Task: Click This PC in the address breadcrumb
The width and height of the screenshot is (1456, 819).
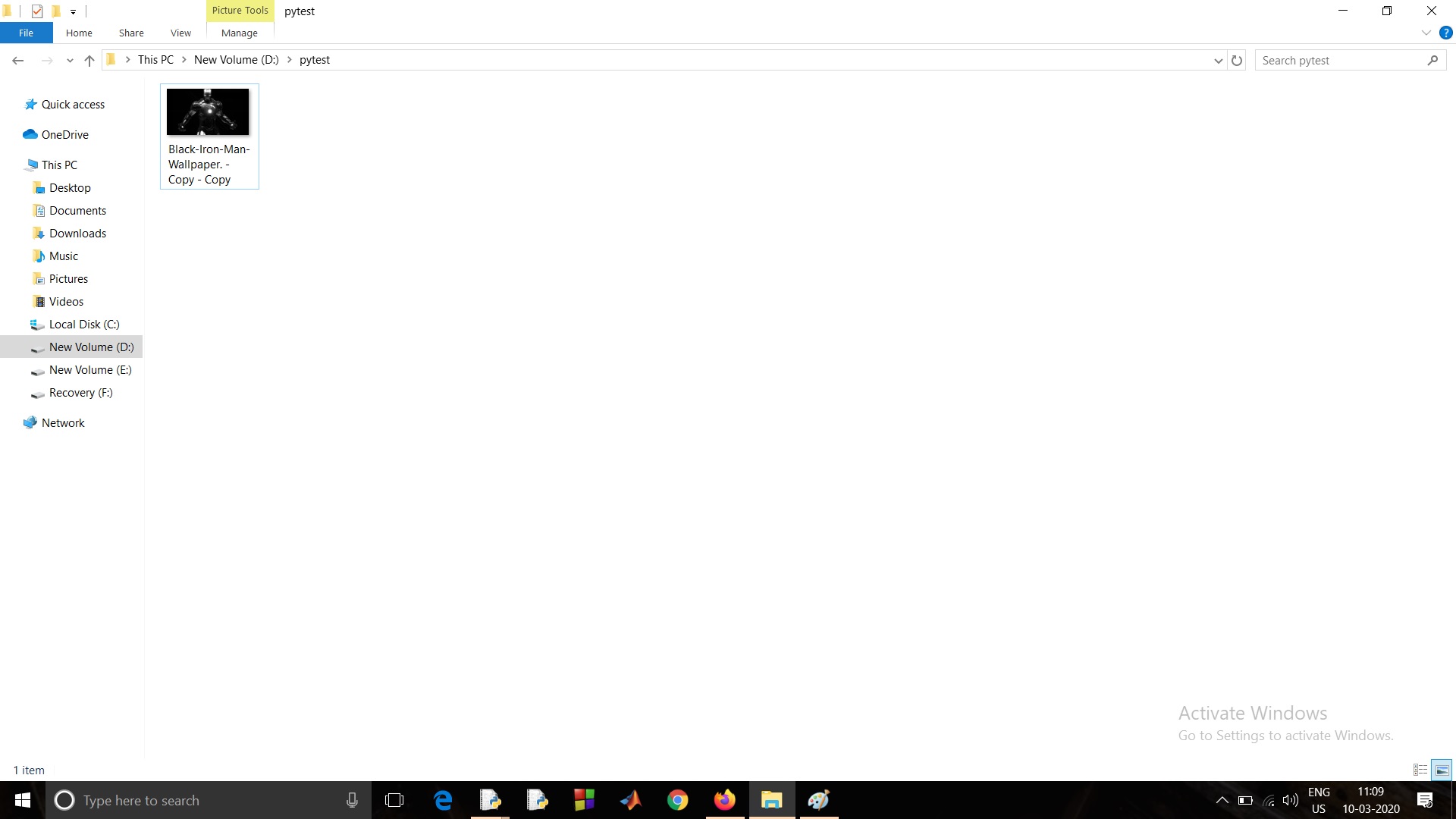Action: click(155, 60)
